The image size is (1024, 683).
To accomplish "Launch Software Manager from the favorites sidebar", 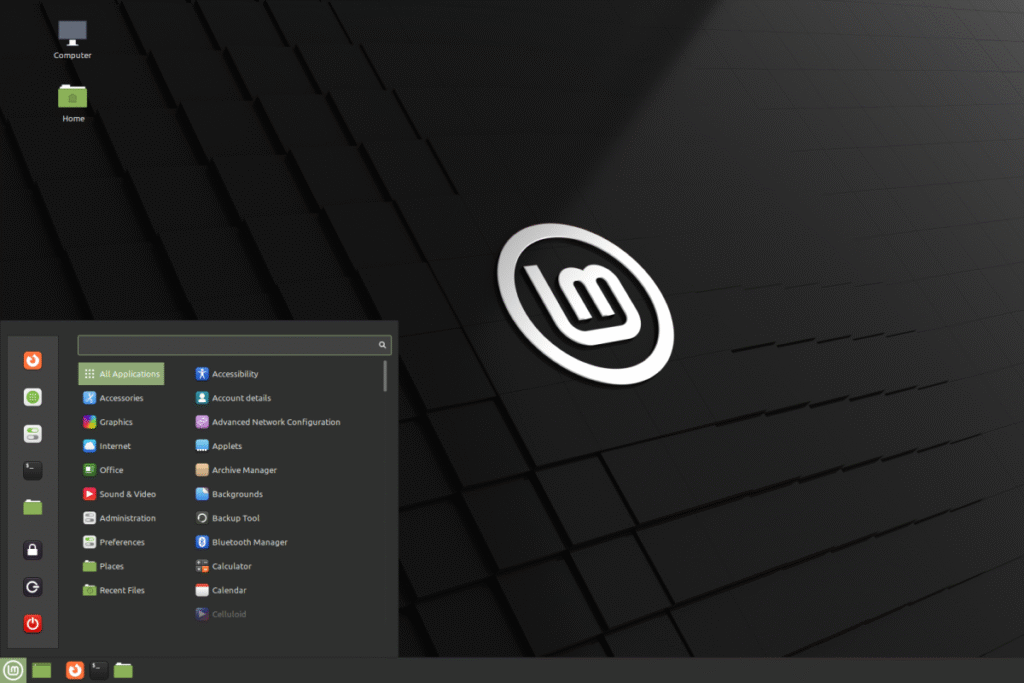I will [x=33, y=397].
